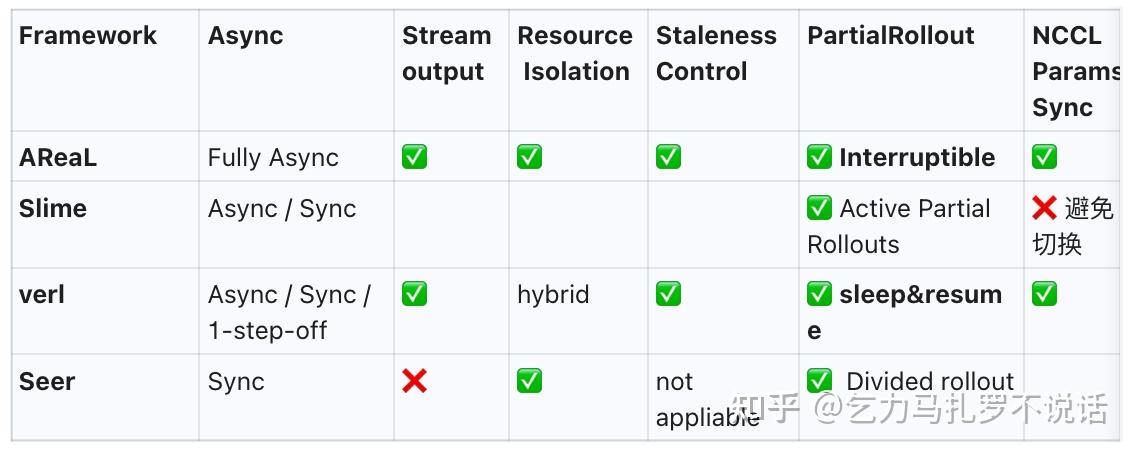Click verl's green check under Staleness Control
The height and width of the screenshot is (454, 1136).
point(668,294)
